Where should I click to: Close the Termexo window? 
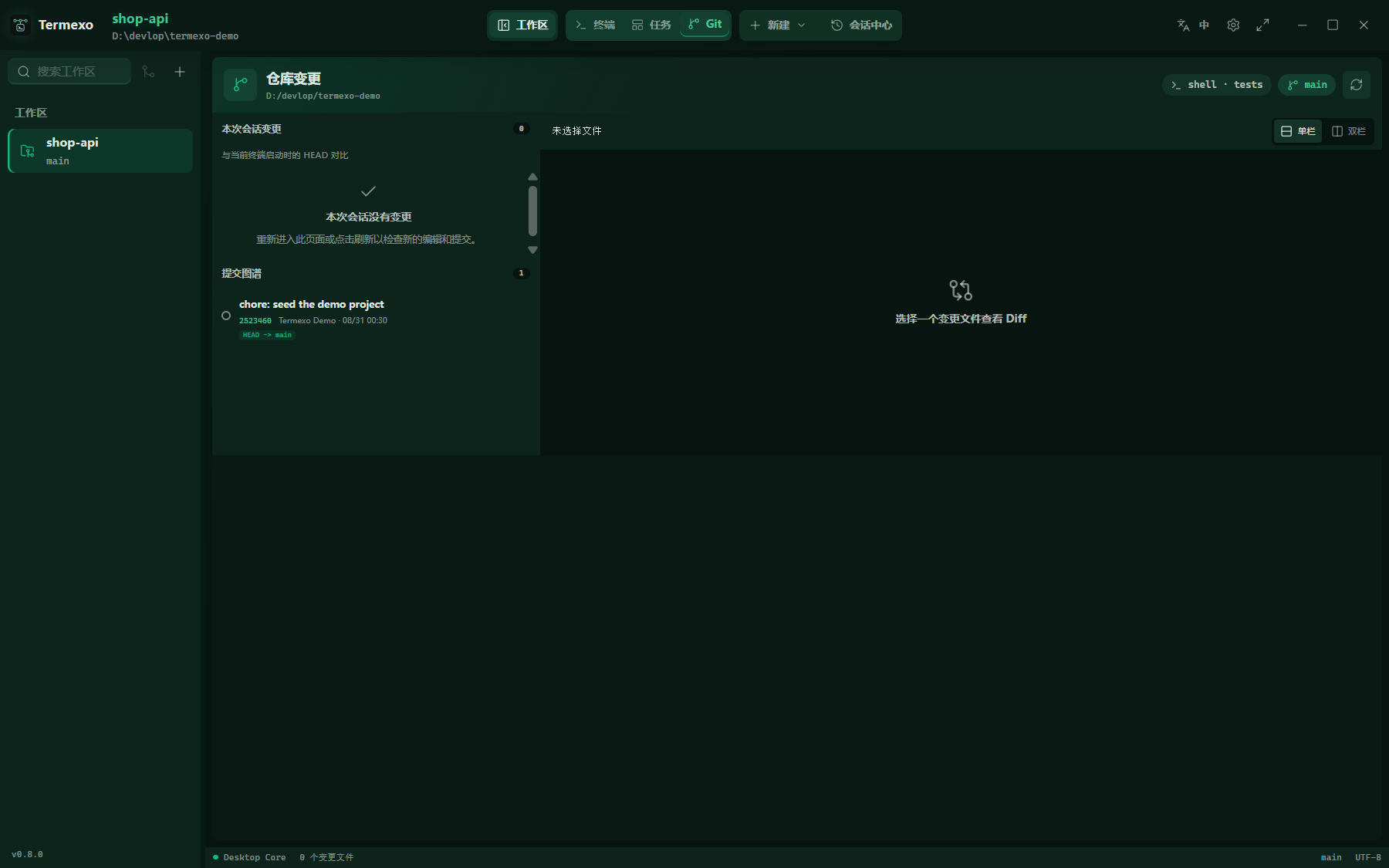point(1364,25)
